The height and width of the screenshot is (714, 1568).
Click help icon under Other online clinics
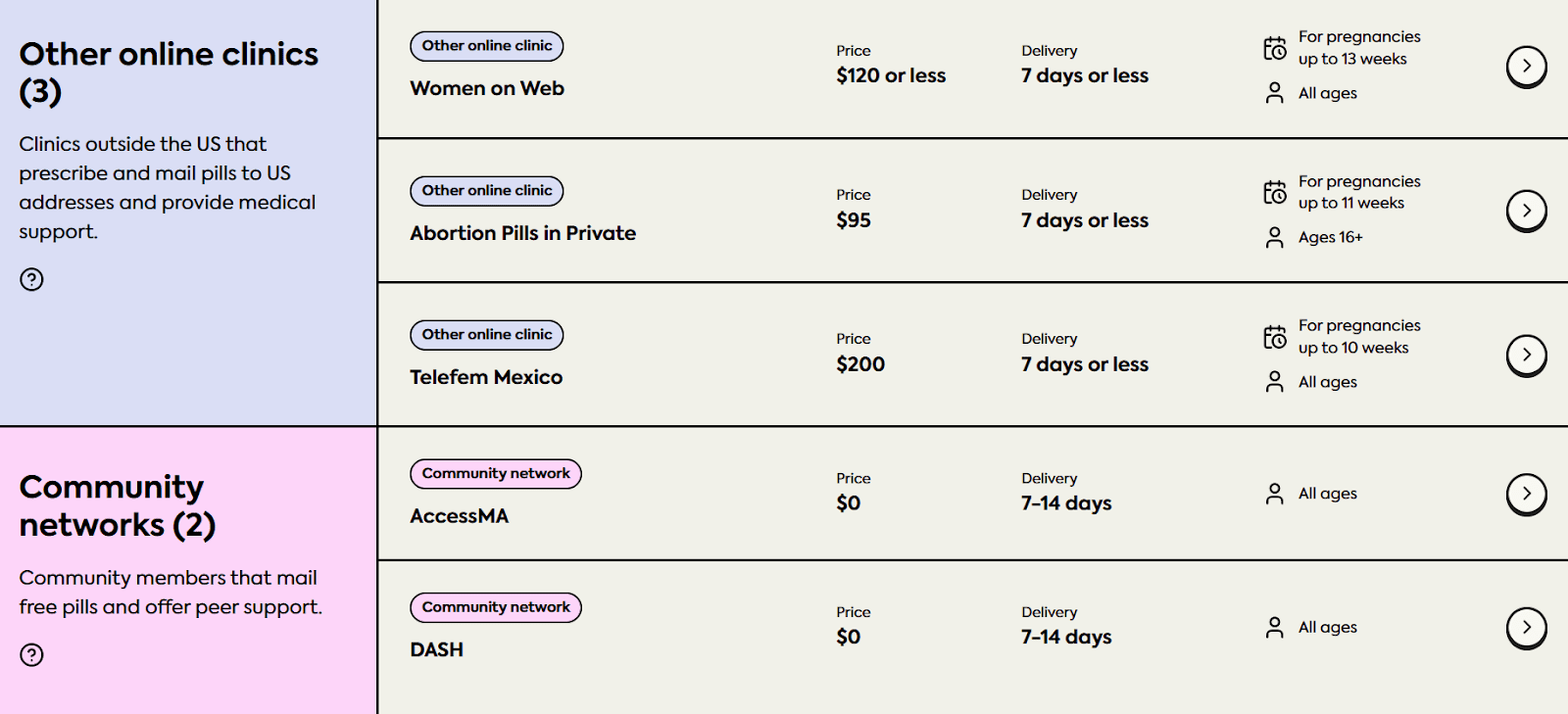[x=31, y=280]
